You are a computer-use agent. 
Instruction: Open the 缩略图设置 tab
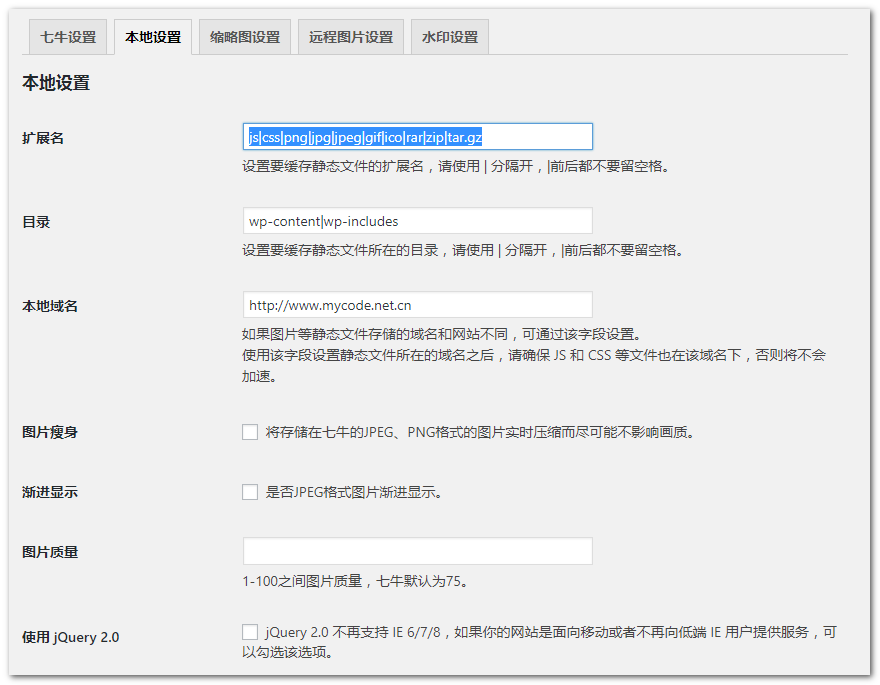click(245, 37)
